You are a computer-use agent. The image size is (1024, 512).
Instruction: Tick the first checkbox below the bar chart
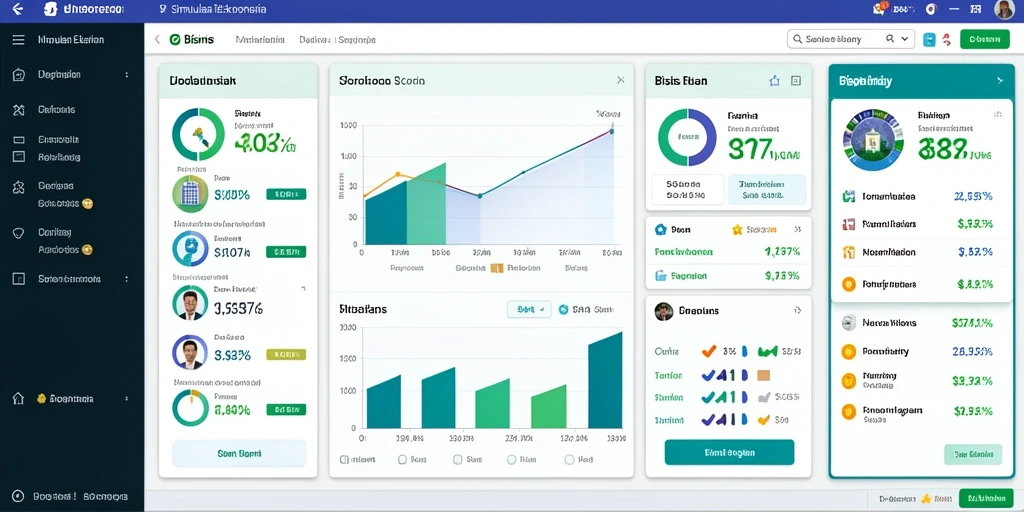click(345, 460)
